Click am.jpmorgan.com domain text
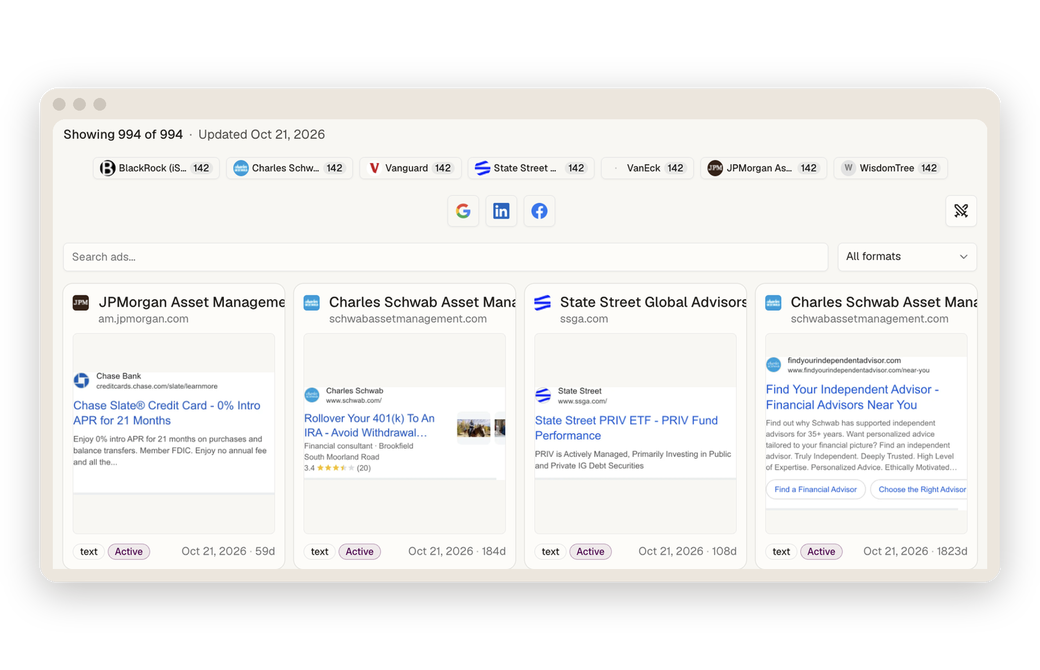Screen dimensions: 1040x670 point(143,318)
